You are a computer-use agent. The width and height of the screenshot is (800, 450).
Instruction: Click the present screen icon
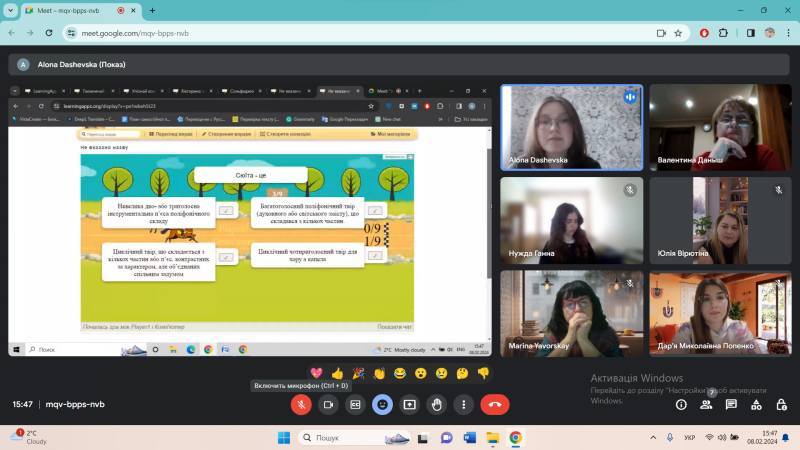(x=409, y=405)
